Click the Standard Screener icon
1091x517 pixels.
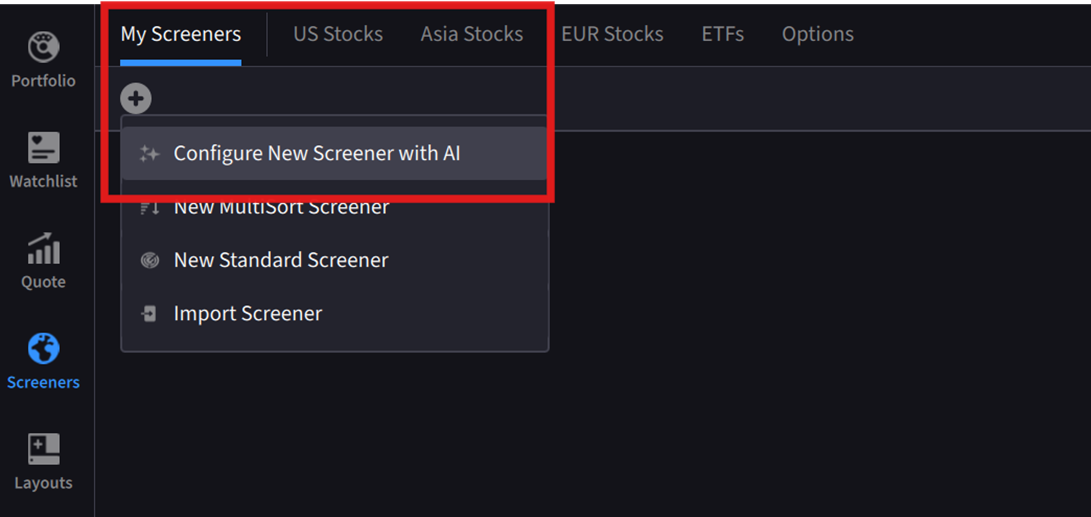[x=150, y=260]
